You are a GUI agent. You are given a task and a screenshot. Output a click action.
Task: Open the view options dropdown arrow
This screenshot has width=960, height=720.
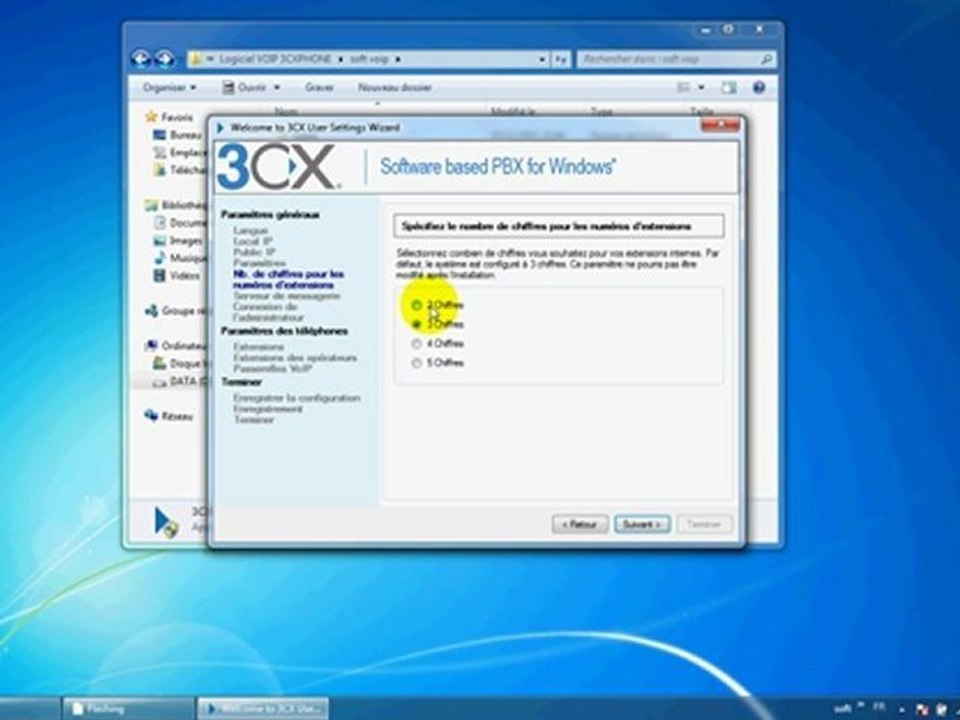pyautogui.click(x=701, y=88)
